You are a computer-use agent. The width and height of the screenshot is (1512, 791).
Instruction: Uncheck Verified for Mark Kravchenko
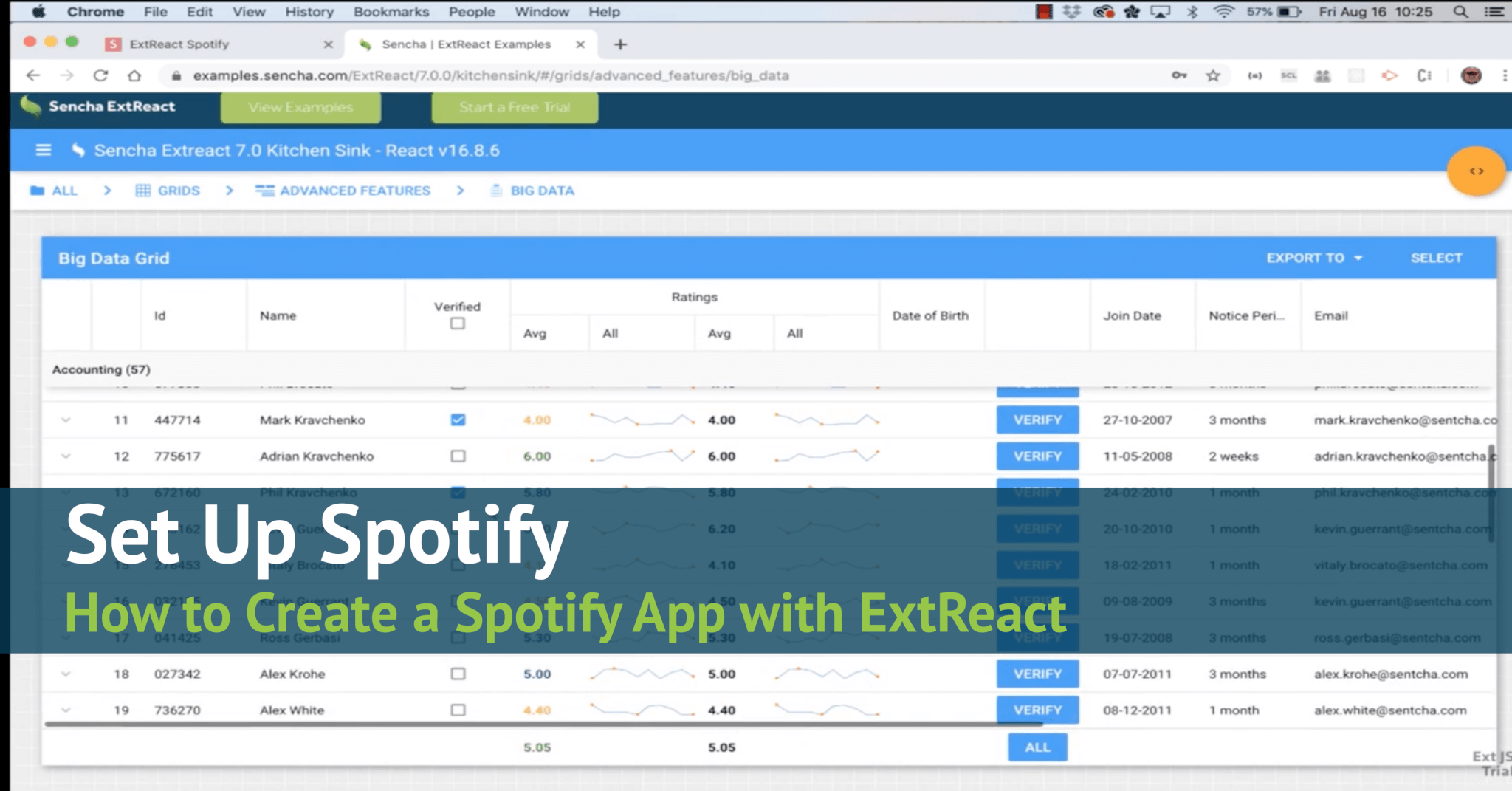[x=458, y=420]
